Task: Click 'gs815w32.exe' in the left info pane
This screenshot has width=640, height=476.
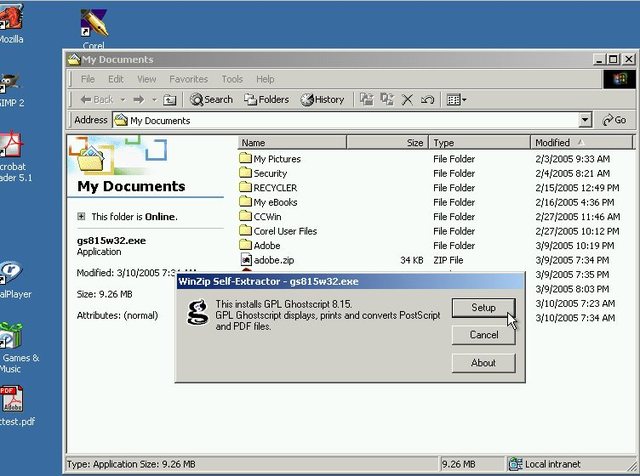Action: point(111,240)
